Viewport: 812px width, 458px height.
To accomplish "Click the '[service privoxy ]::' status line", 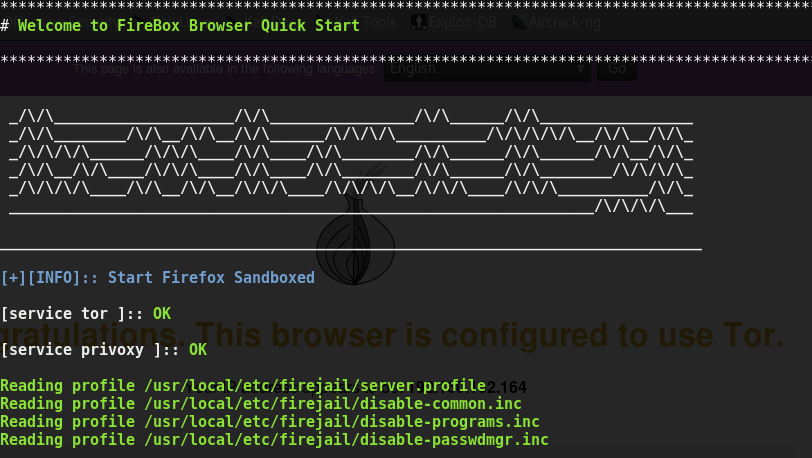I will point(90,350).
